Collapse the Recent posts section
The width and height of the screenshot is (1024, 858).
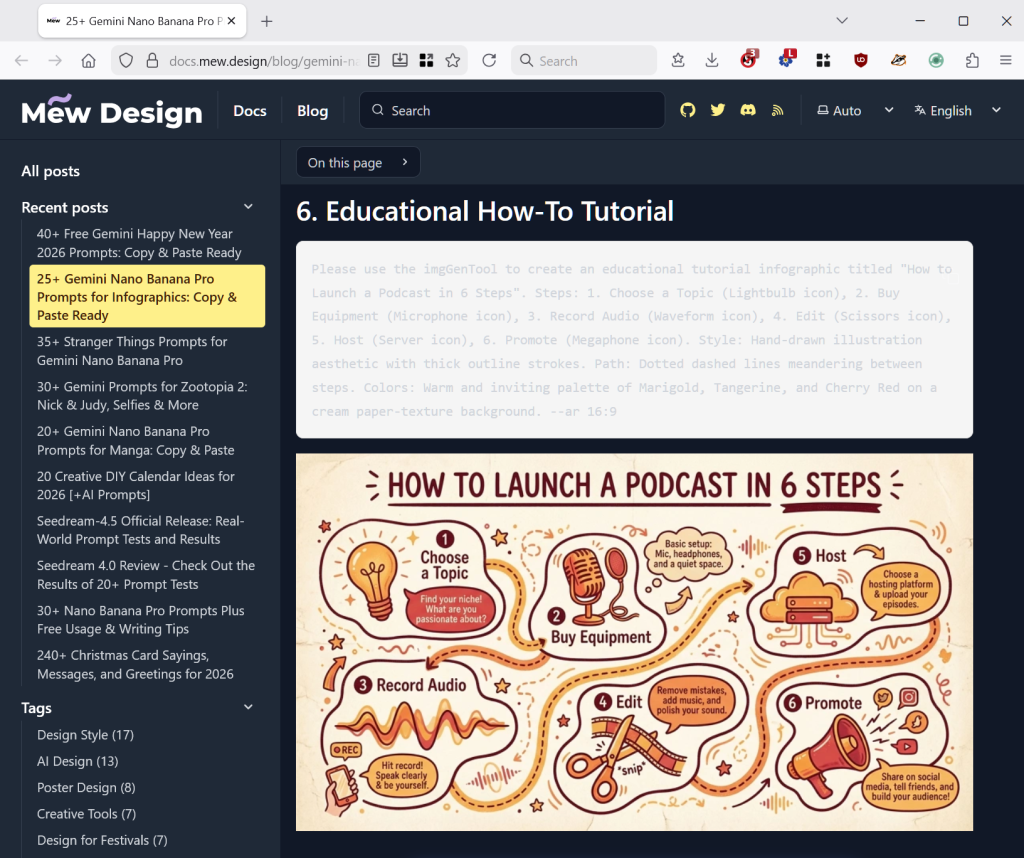248,207
